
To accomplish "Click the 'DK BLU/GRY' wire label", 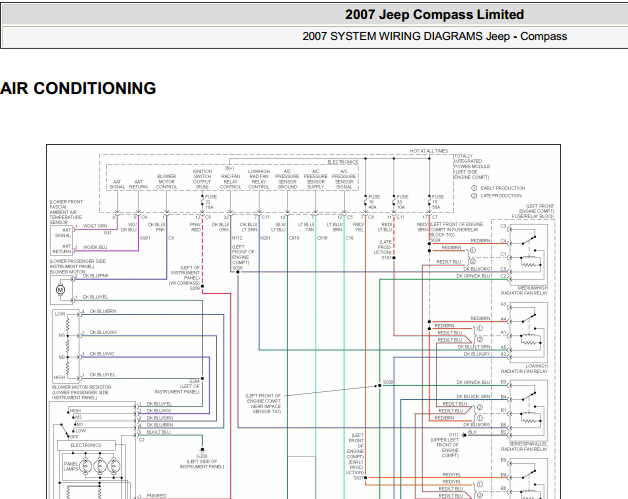I will (477, 354).
